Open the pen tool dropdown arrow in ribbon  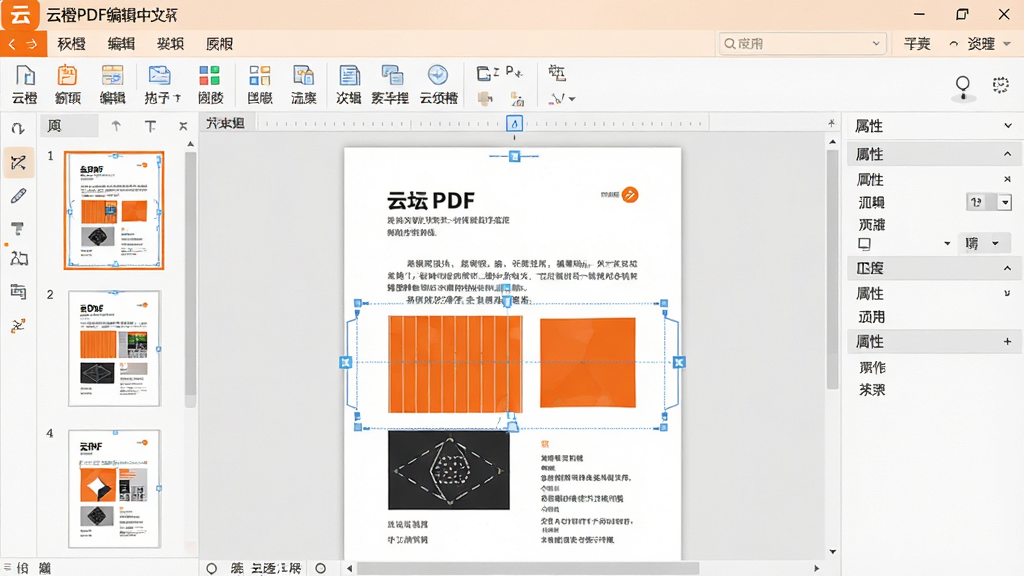pyautogui.click(x=572, y=99)
